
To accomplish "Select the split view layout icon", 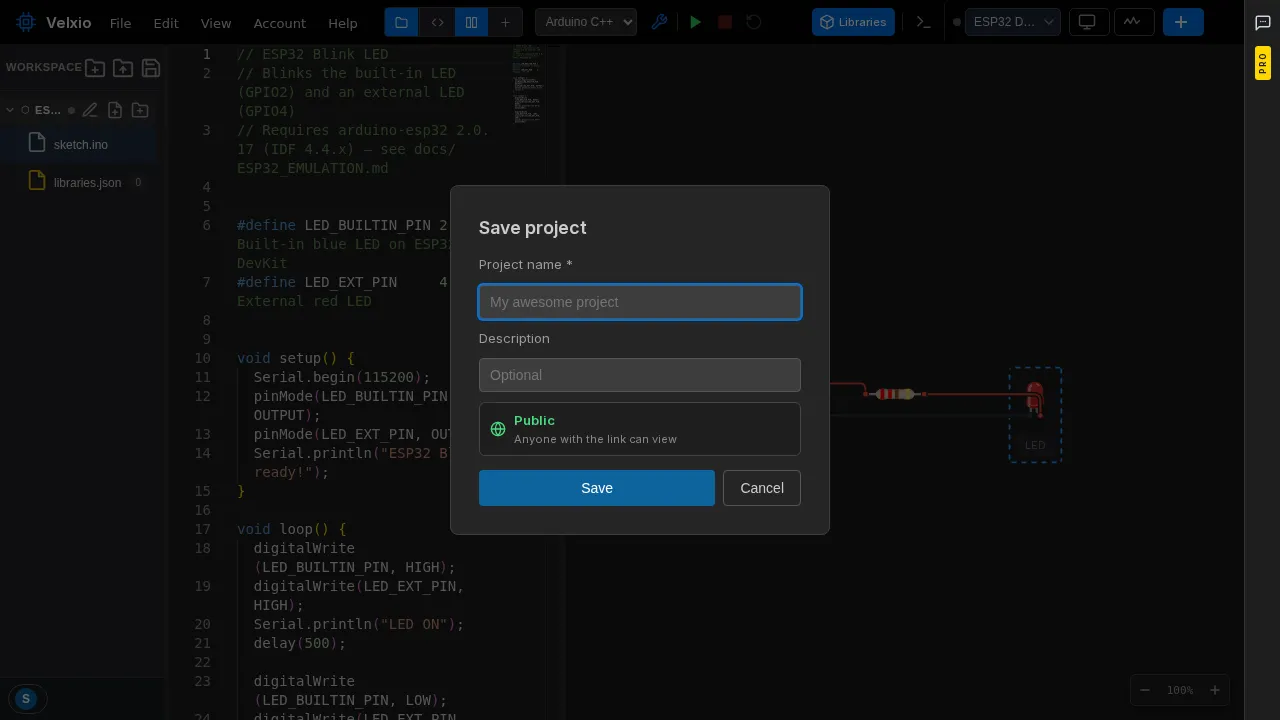I will tap(471, 22).
